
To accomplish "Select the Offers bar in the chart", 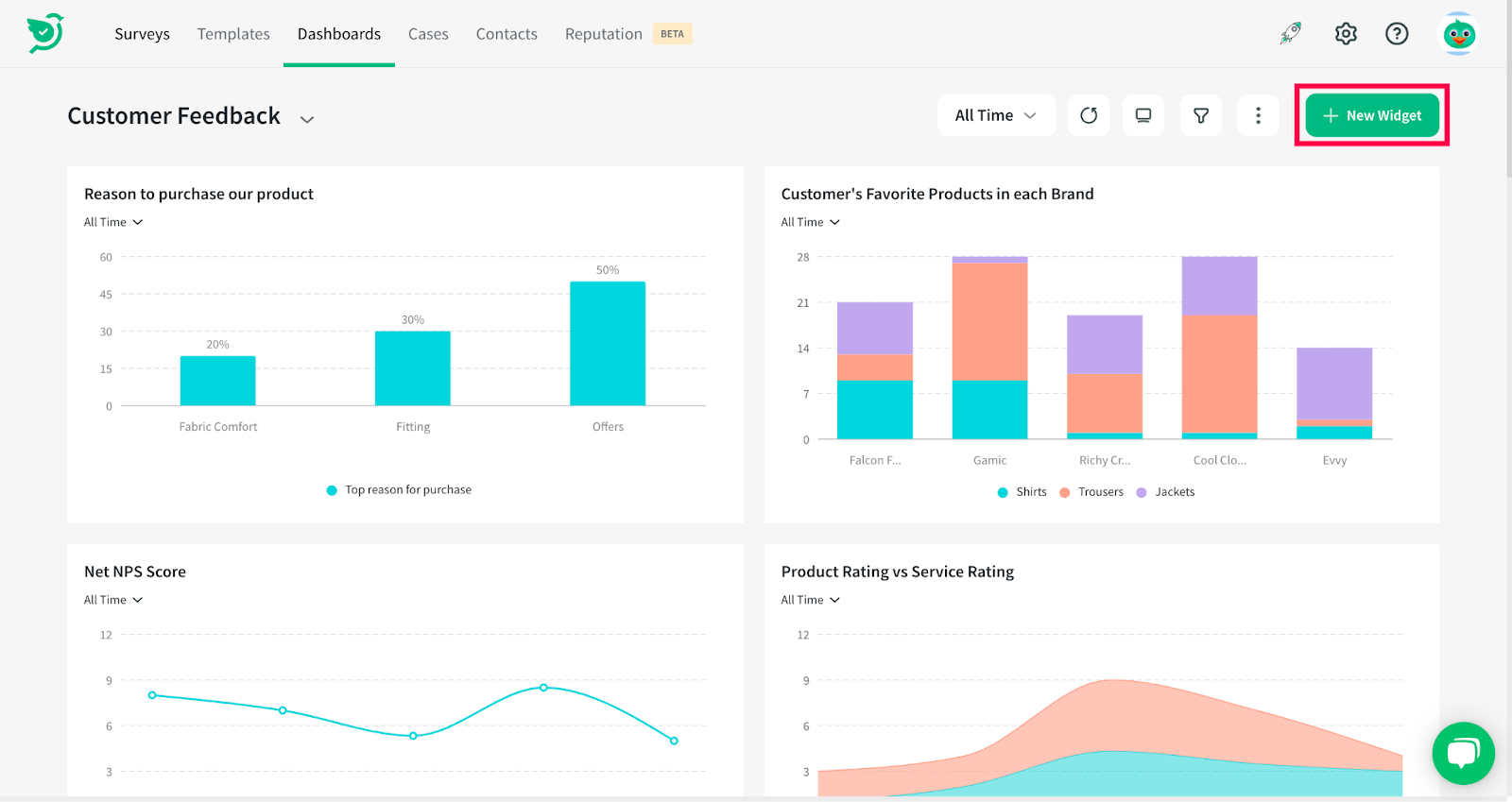I will (608, 344).
